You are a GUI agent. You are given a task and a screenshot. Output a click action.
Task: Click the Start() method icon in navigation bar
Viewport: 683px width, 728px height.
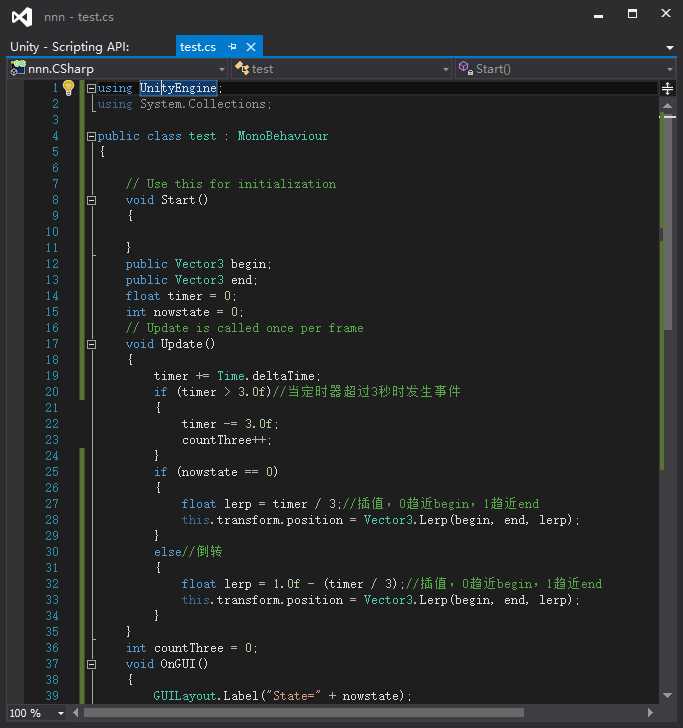point(466,68)
